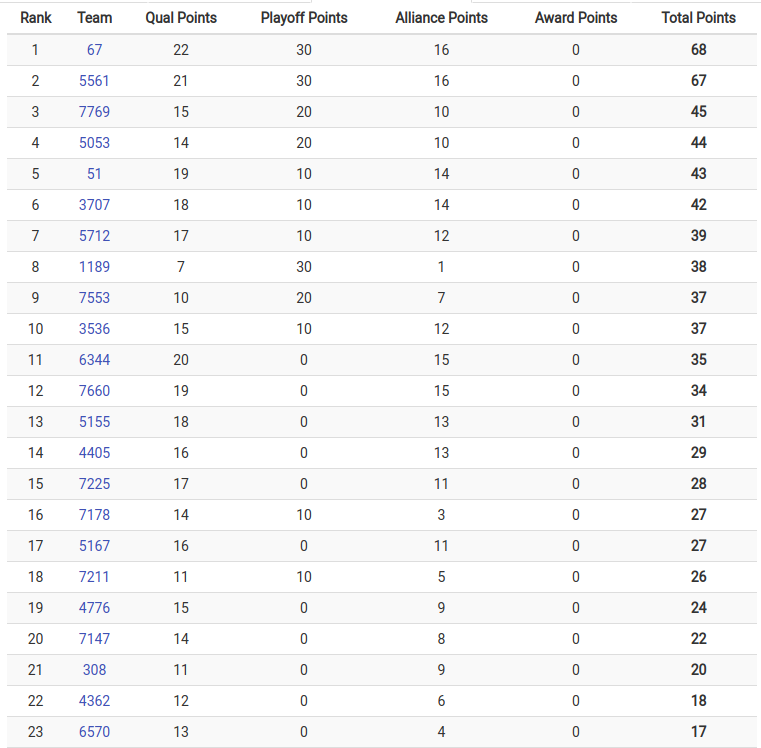
Task: Click the Total Points column header
Action: point(698,18)
